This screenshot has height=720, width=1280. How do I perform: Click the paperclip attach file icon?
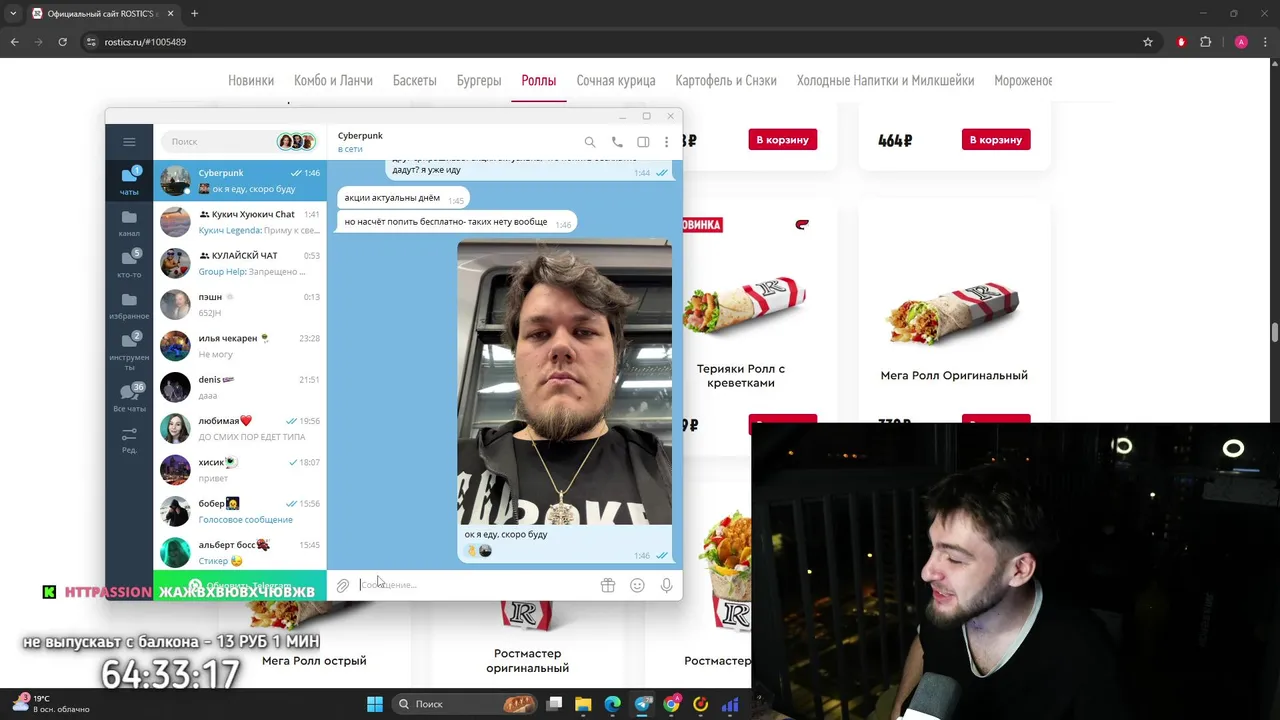click(x=342, y=585)
